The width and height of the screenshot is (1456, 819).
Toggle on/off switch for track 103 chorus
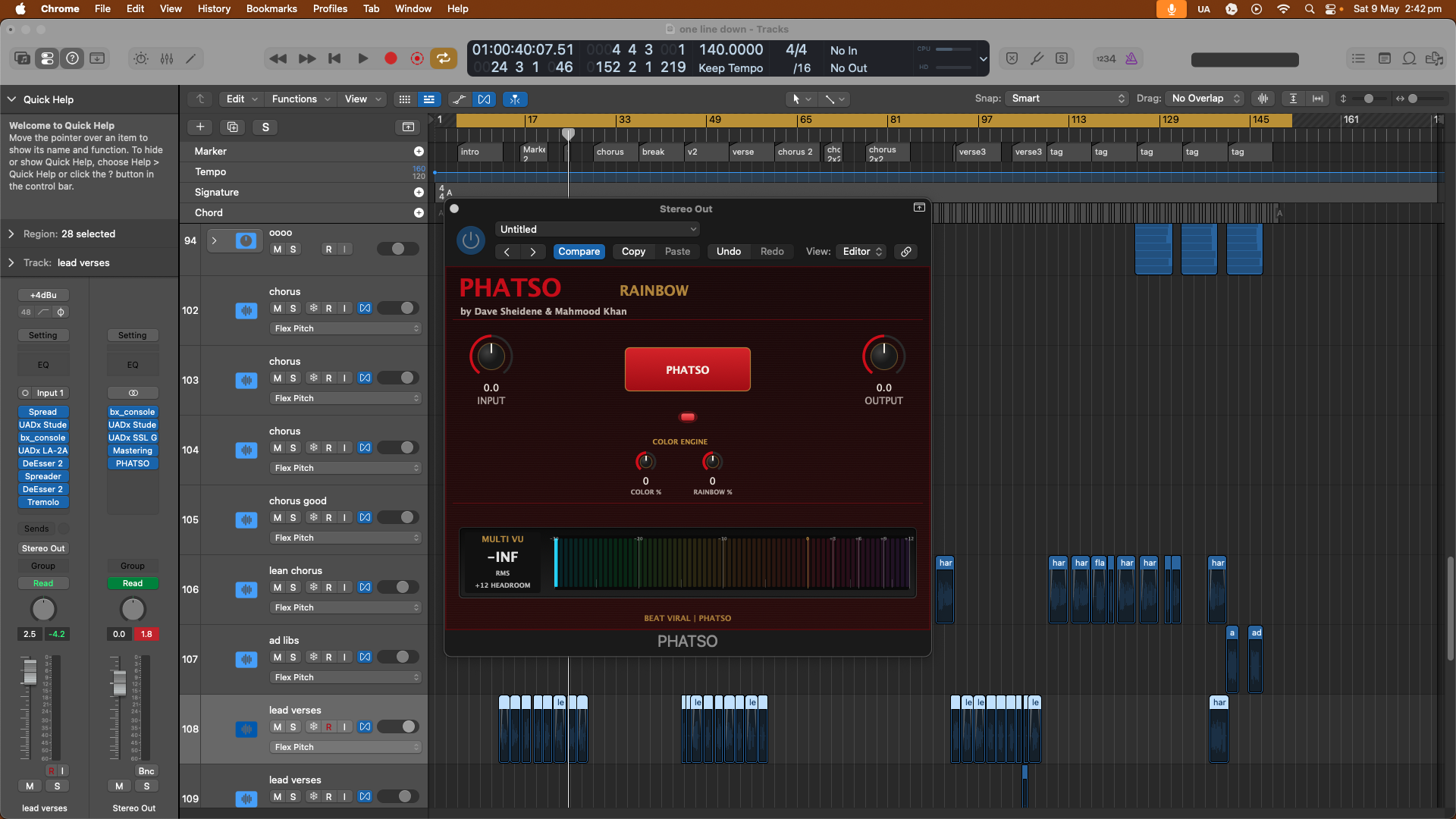[399, 378]
